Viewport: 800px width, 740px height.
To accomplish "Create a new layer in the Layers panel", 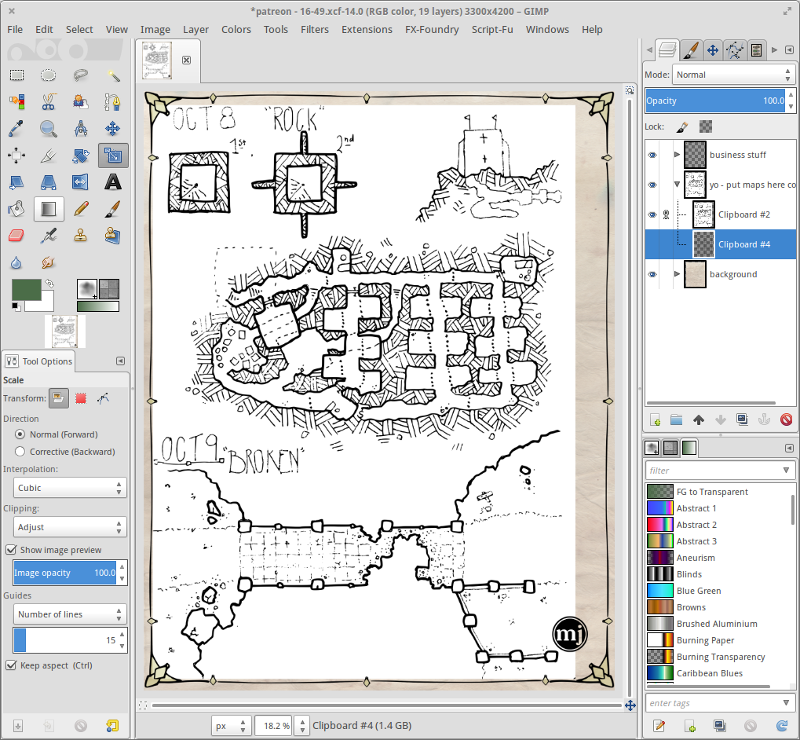I will tap(656, 419).
